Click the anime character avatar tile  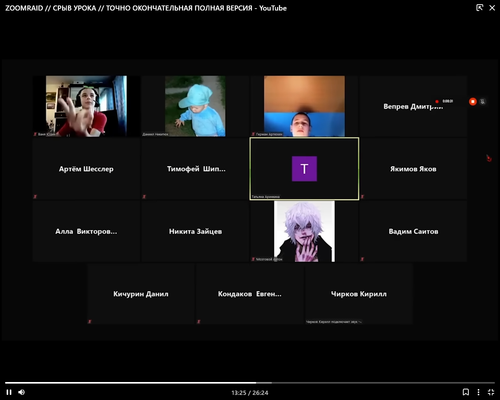coord(304,231)
